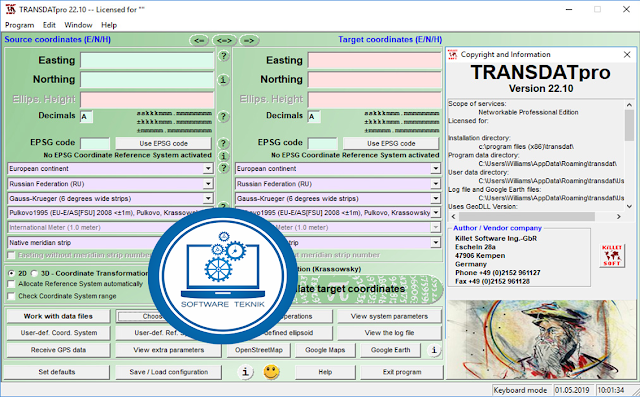
Task: Expand source Gauss-Krueger strips dropdown
Action: coord(208,199)
